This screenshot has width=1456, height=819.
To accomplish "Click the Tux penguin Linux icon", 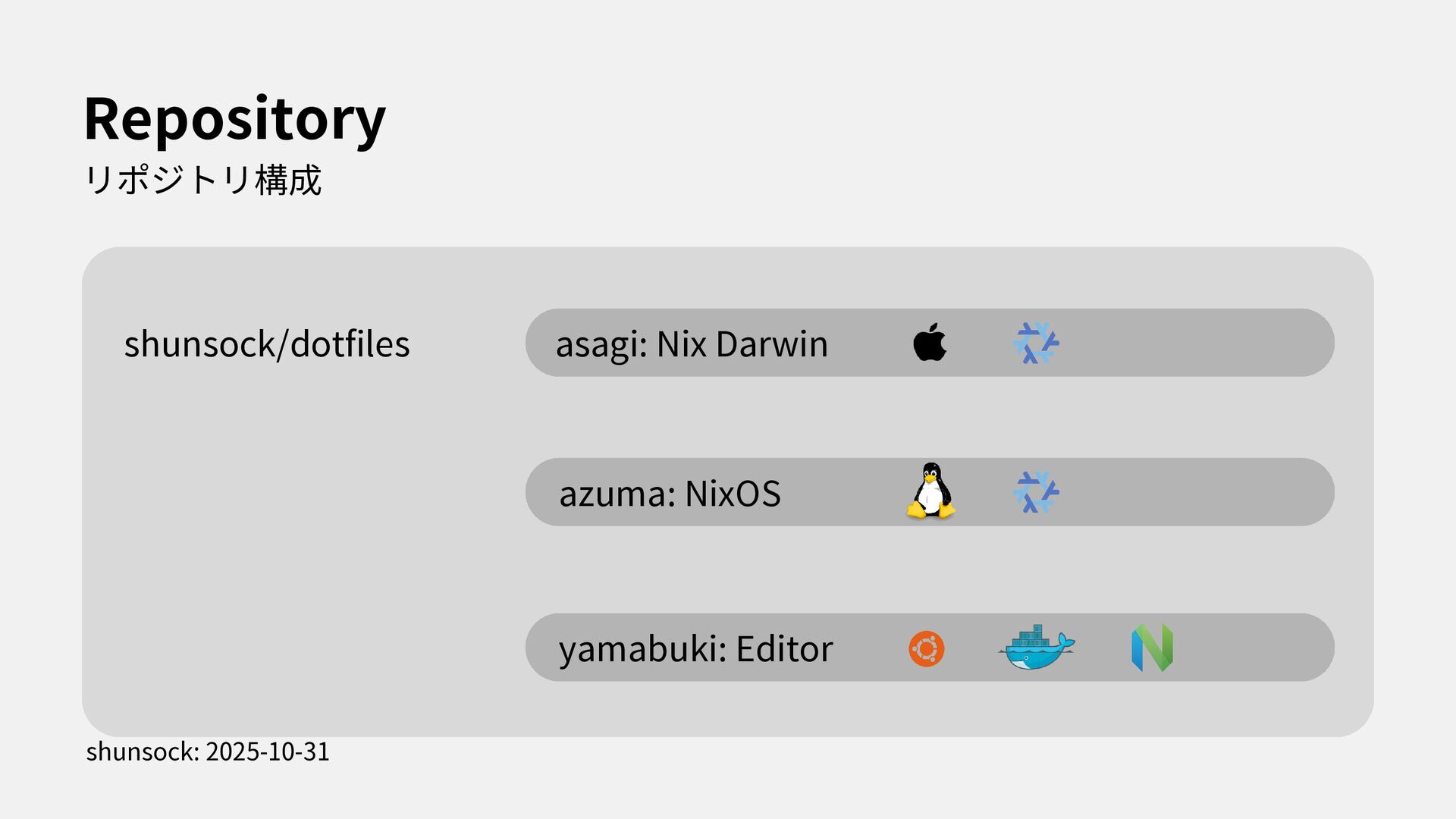I will (x=930, y=491).
